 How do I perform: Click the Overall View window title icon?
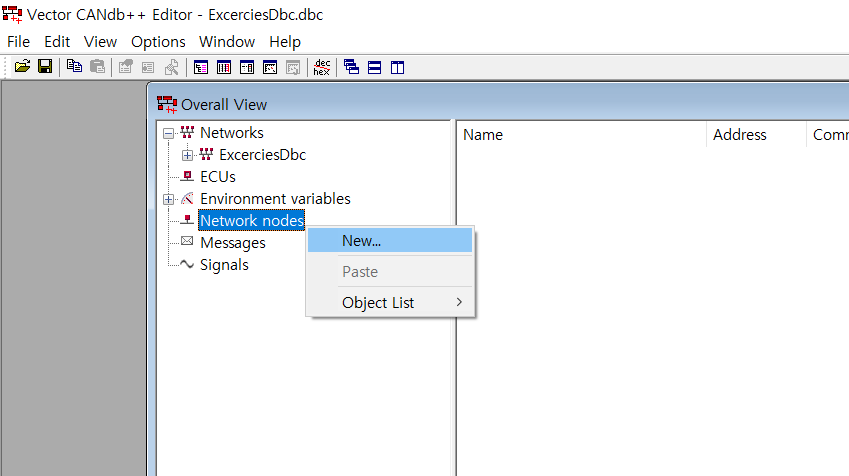click(x=167, y=104)
